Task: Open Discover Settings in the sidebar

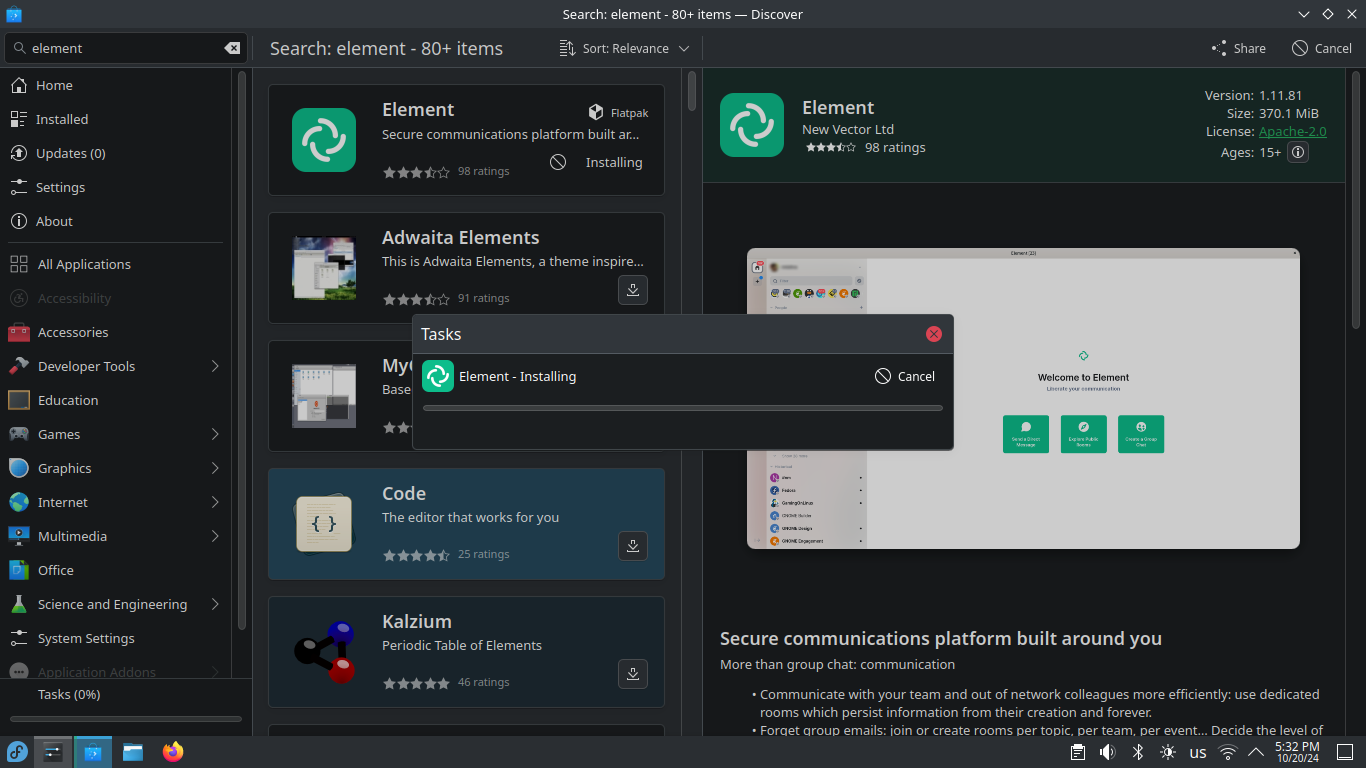Action: 116,187
